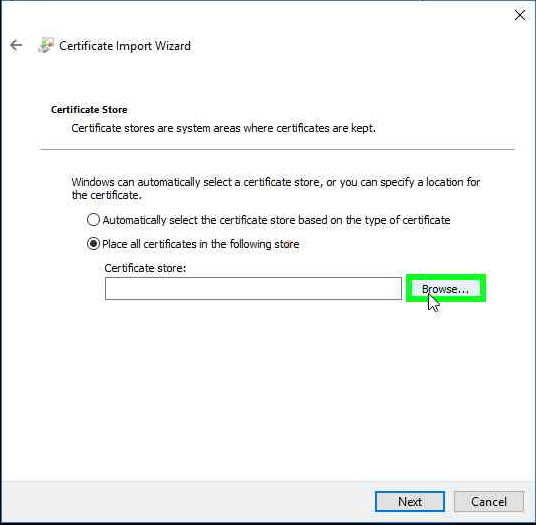Continue with the Next button
536x525 pixels.
coord(410,502)
